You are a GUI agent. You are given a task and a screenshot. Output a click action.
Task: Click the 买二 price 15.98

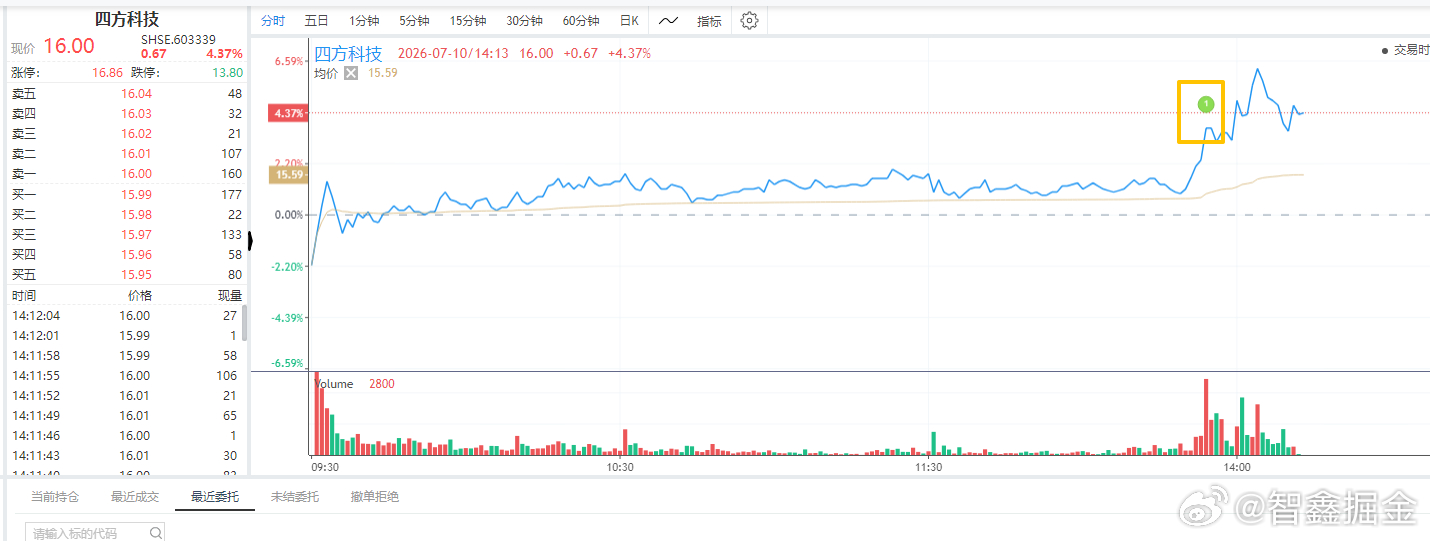[136, 215]
